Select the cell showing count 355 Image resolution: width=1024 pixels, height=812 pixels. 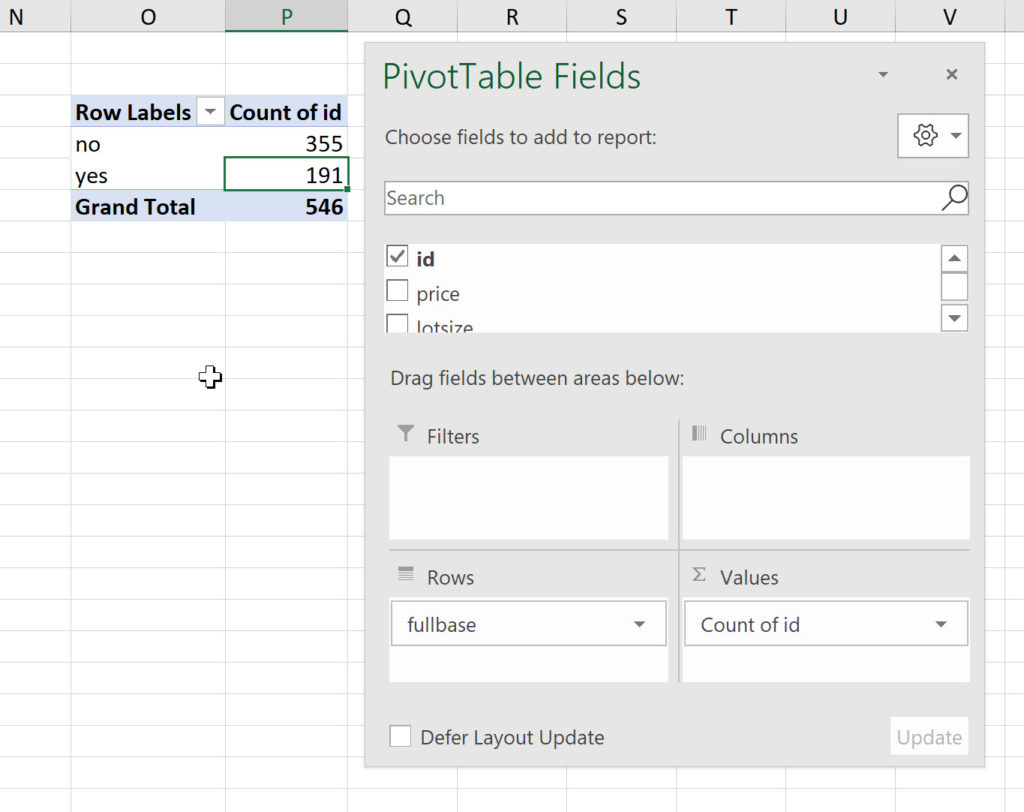pyautogui.click(x=287, y=144)
